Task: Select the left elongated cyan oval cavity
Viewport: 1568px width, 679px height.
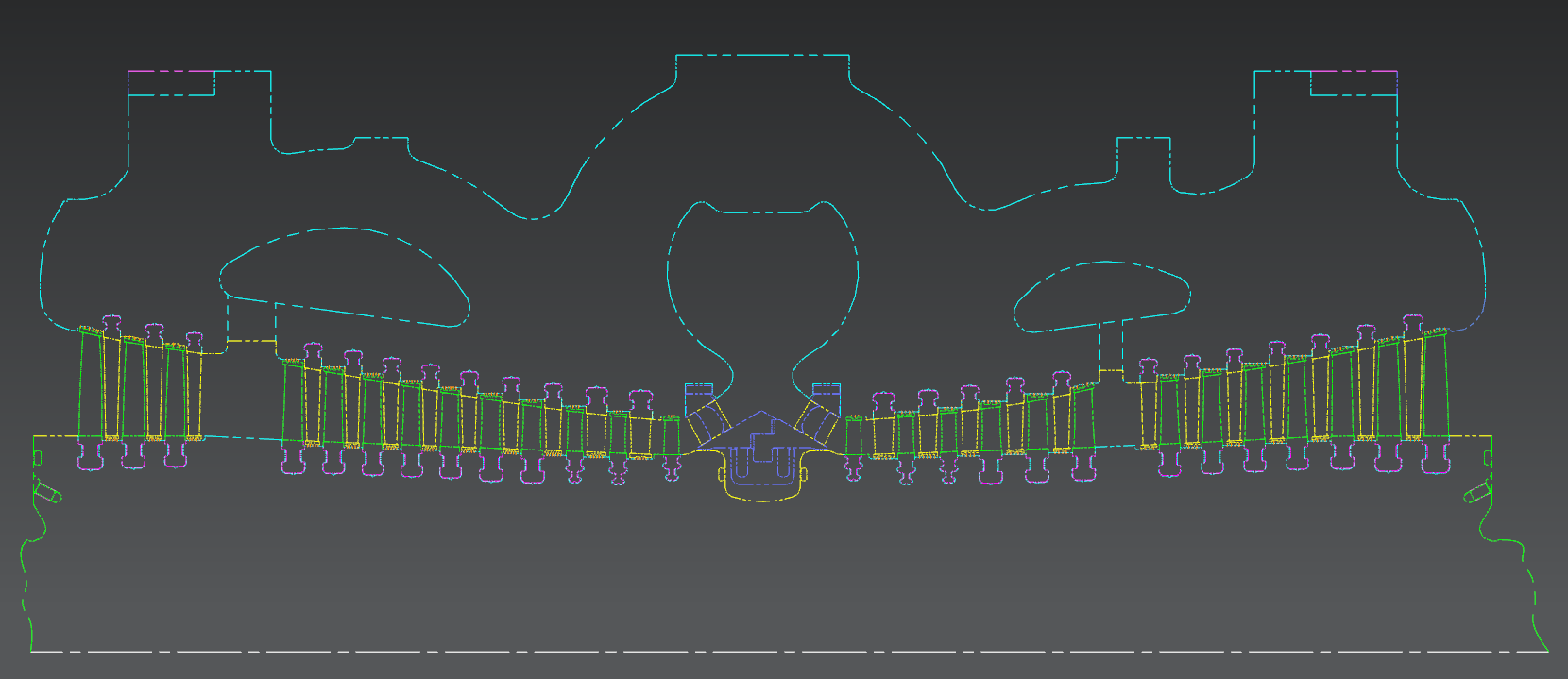Action: (x=344, y=229)
